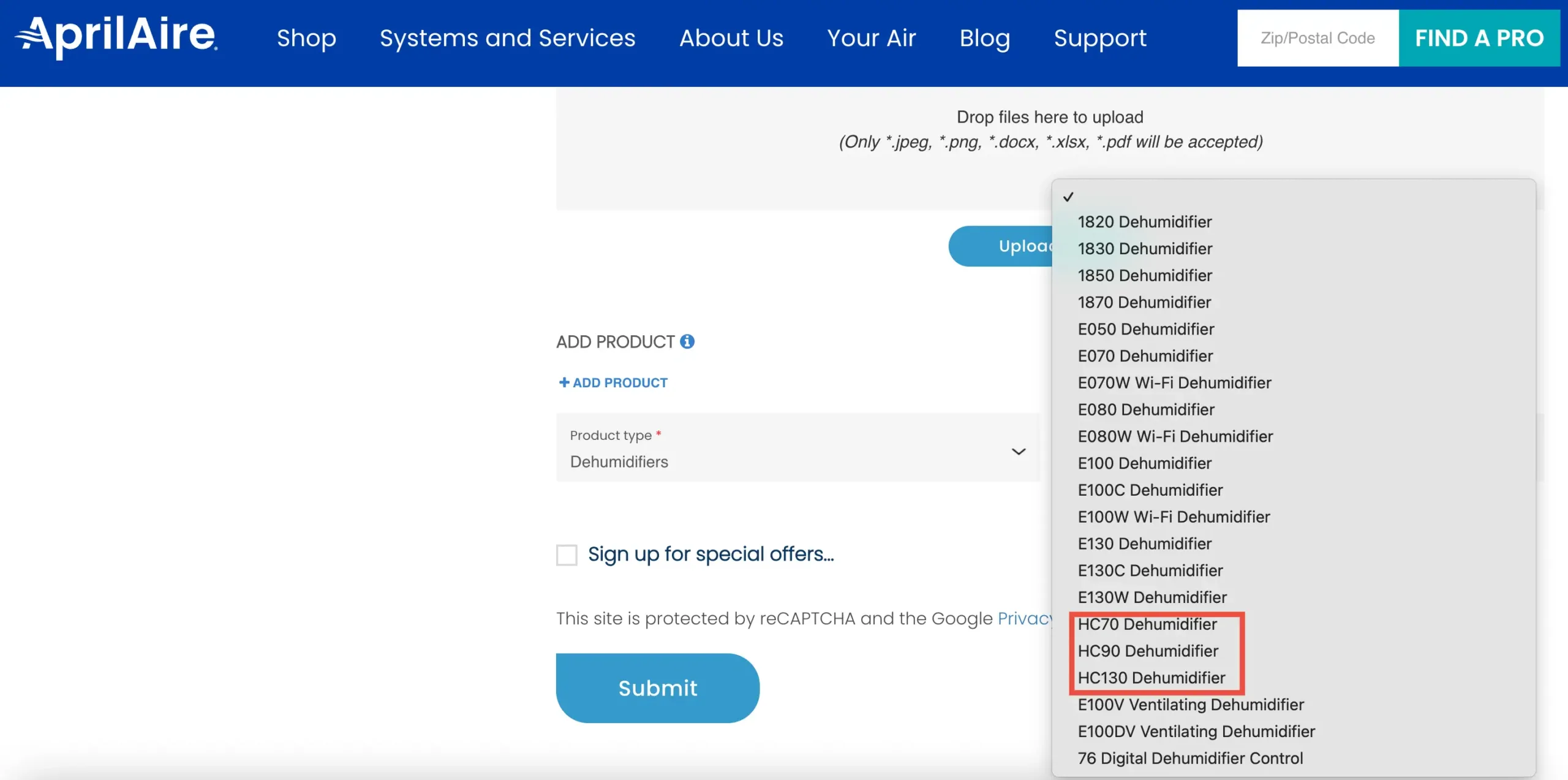Open Systems and Services menu
Screen dimensions: 1568x780
(x=508, y=38)
